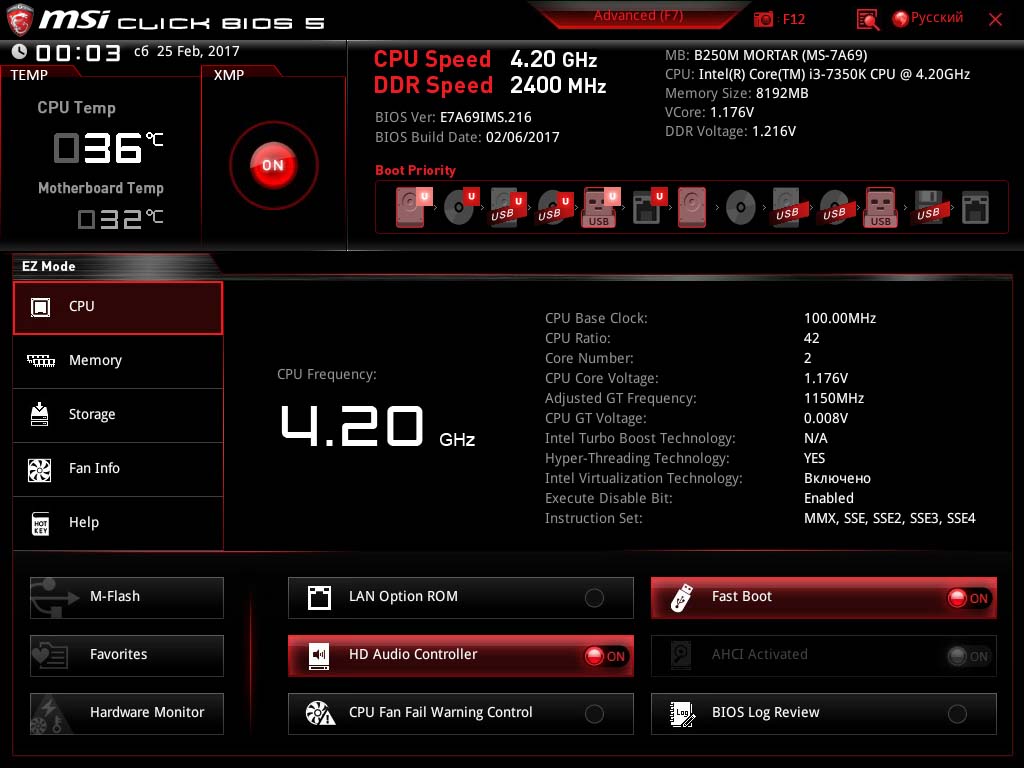Click the 00:03 system clock
The height and width of the screenshot is (768, 1024).
(78, 53)
